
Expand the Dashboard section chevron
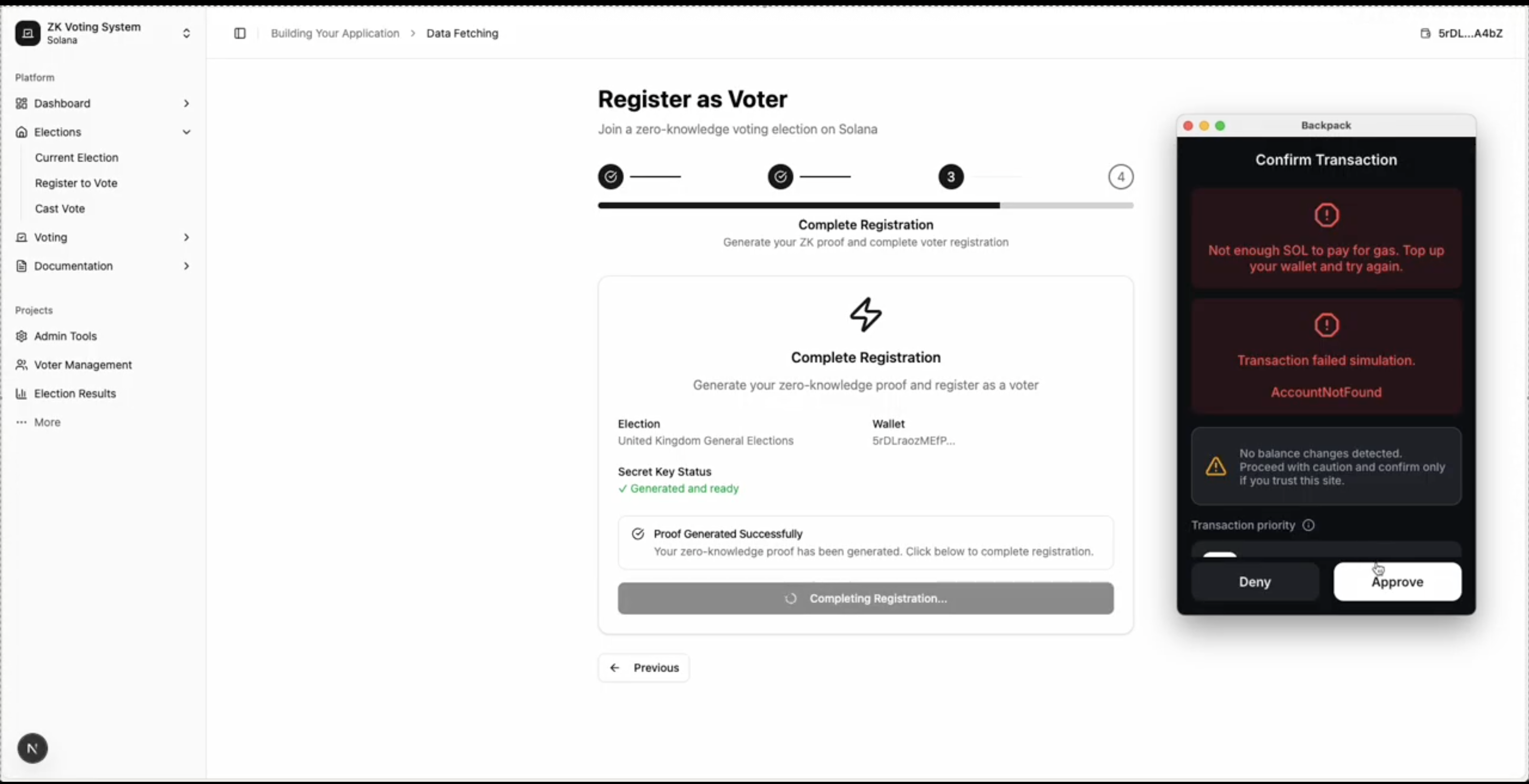(186, 103)
